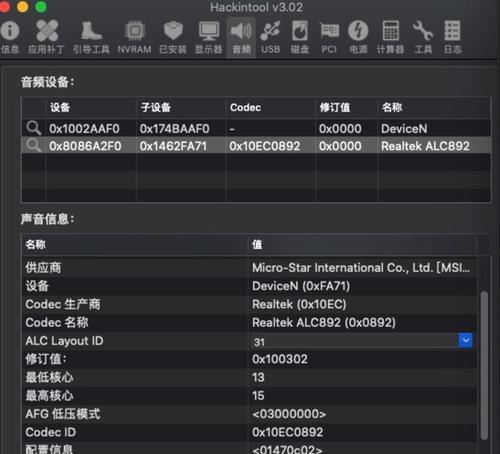The image size is (500, 454).
Task: Open the 日志 (Logs) section
Action: tap(453, 37)
